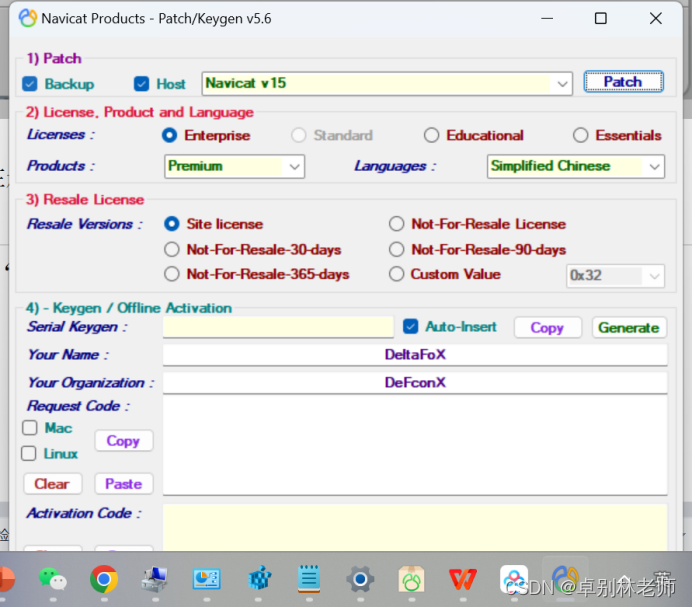Copy the serial keygen value

pos(547,328)
